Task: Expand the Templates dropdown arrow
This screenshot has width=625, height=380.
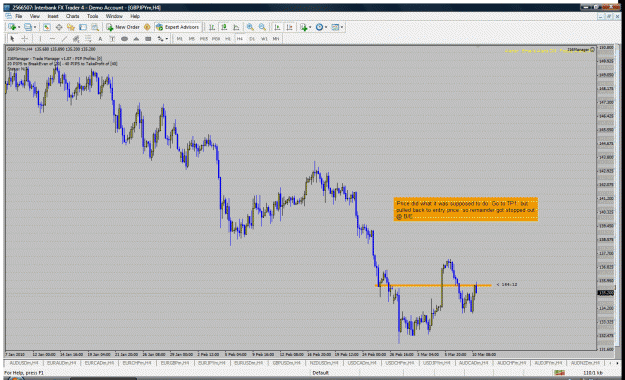Action: click(342, 27)
